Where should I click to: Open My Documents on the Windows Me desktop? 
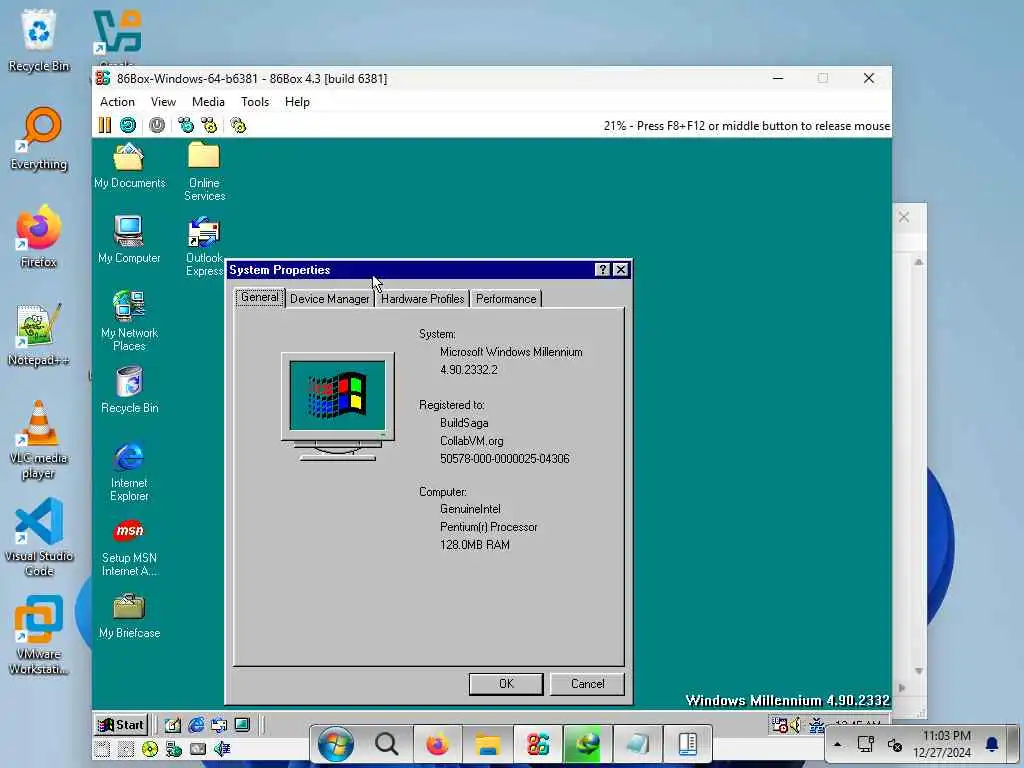pyautogui.click(x=129, y=166)
